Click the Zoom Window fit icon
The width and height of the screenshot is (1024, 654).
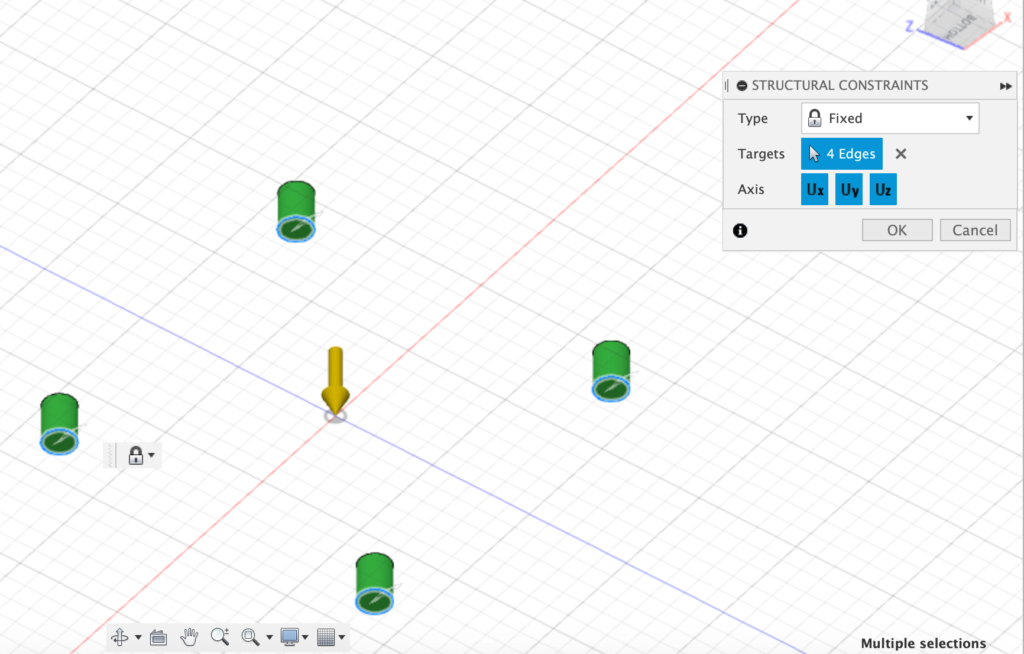point(251,637)
